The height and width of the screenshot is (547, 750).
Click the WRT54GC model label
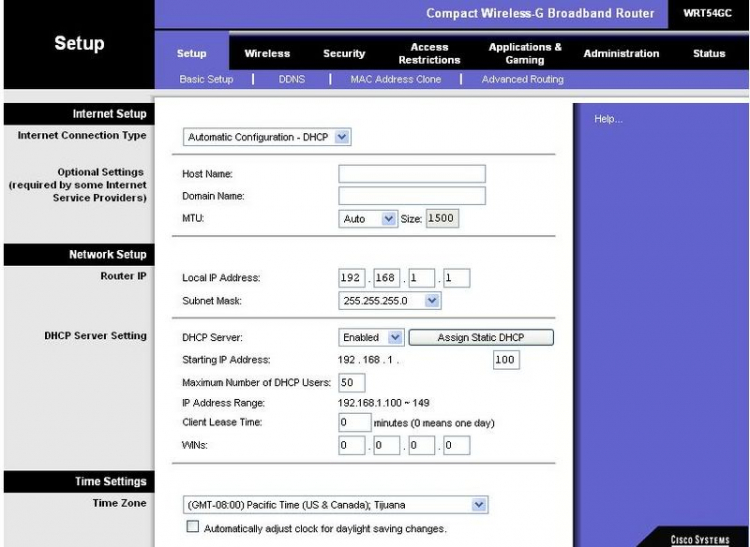pos(707,13)
